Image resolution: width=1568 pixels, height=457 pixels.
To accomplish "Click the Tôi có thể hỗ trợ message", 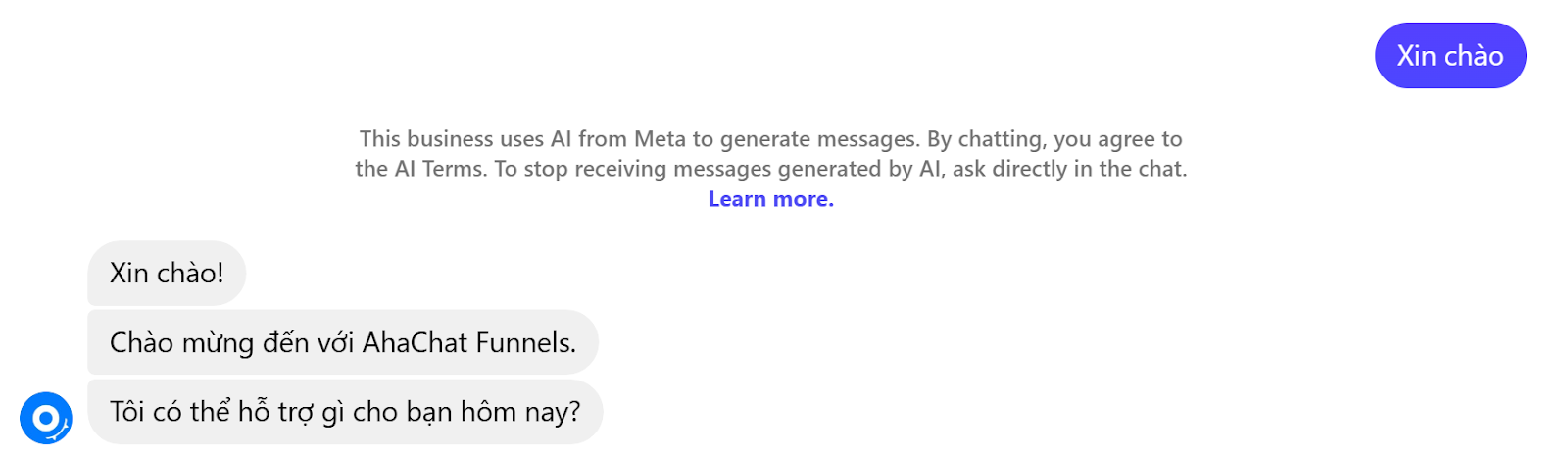I will pyautogui.click(x=345, y=412).
